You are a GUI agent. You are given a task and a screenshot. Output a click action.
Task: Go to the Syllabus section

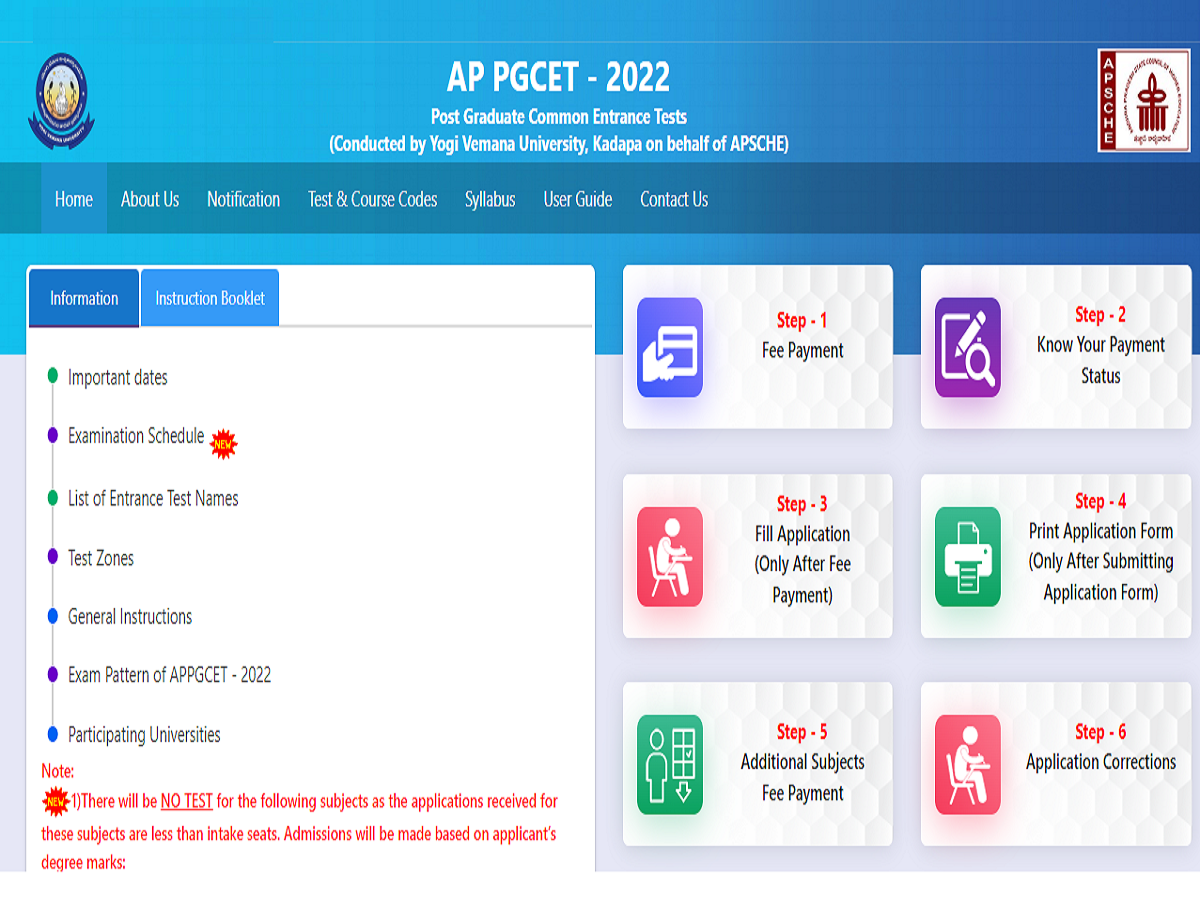point(490,198)
